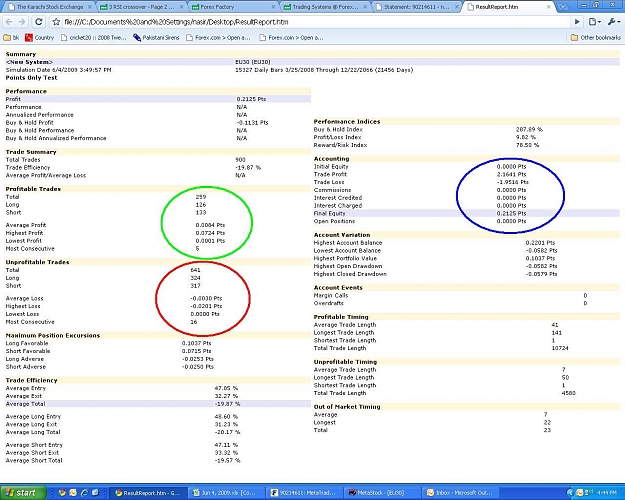Launch Internet Explorer from quick launch
The width and height of the screenshot is (625, 500).
click(x=84, y=493)
